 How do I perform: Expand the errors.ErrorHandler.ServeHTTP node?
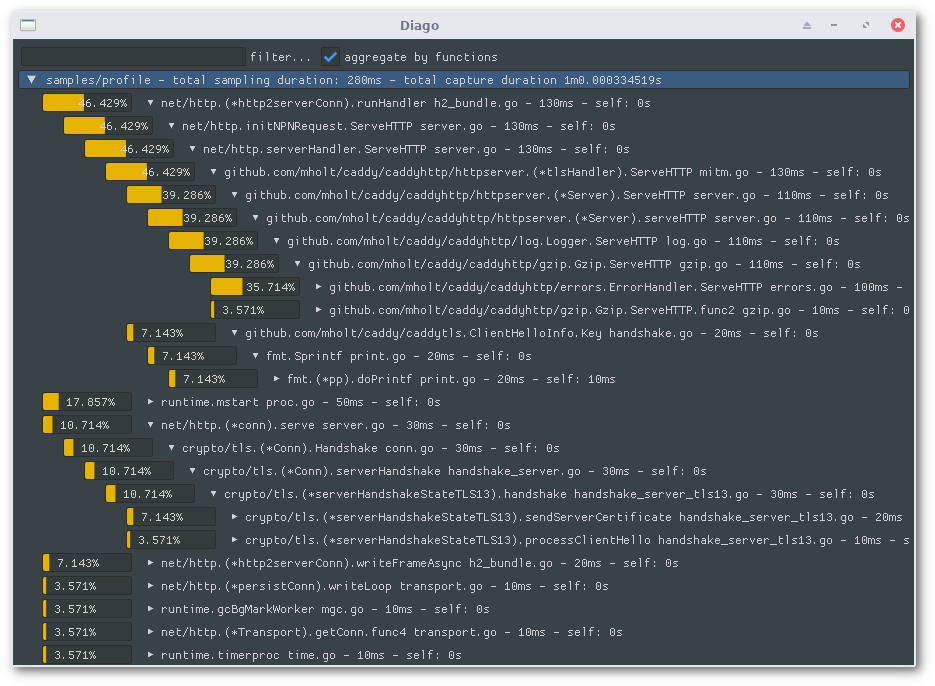tap(318, 287)
